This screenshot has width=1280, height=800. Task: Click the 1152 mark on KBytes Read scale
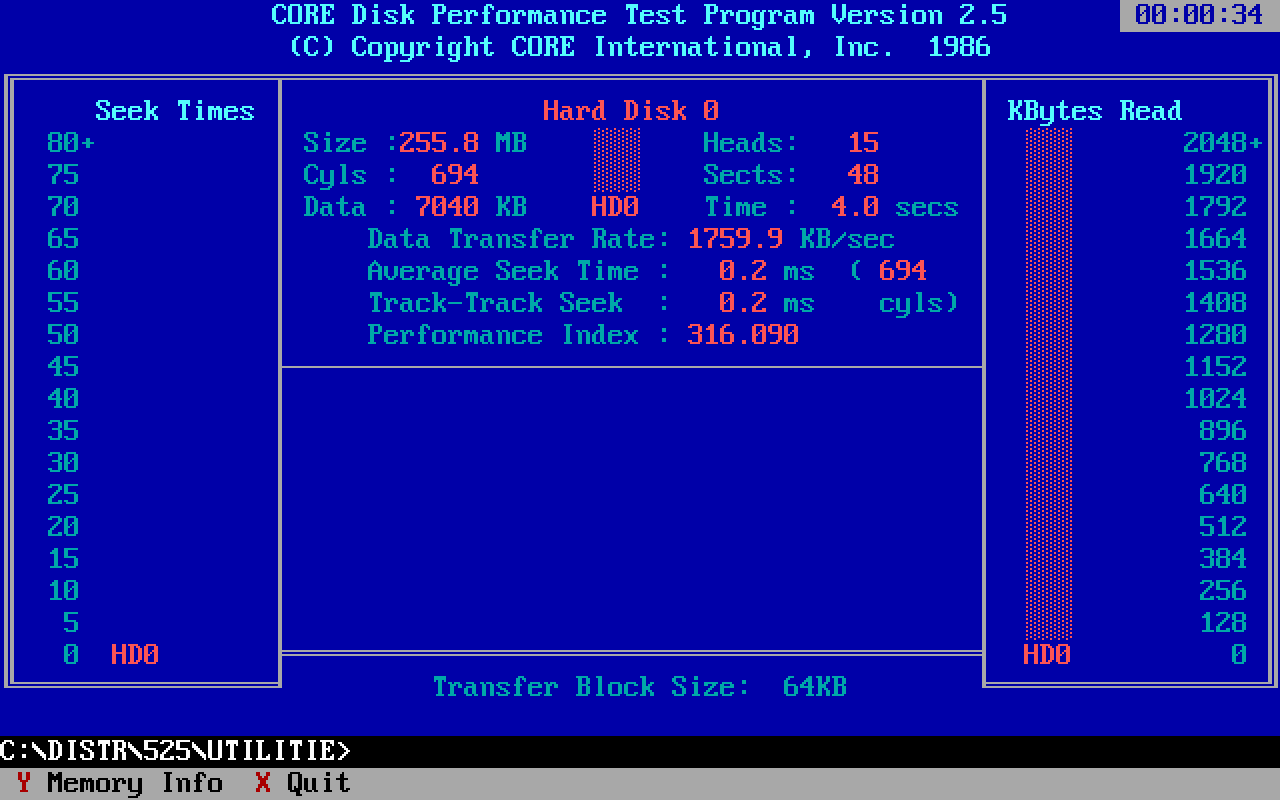point(1215,367)
